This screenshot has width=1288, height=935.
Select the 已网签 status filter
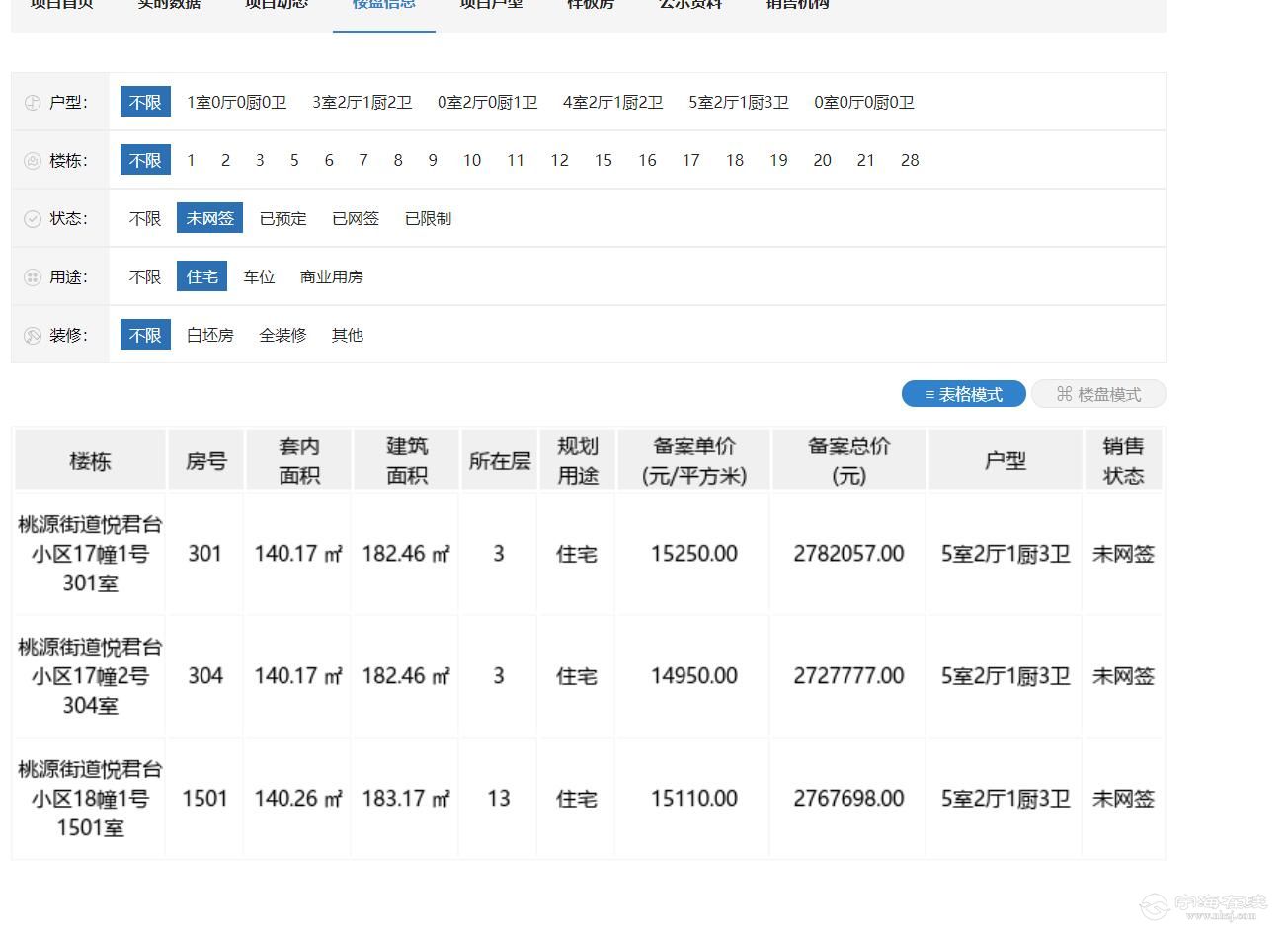pos(356,218)
